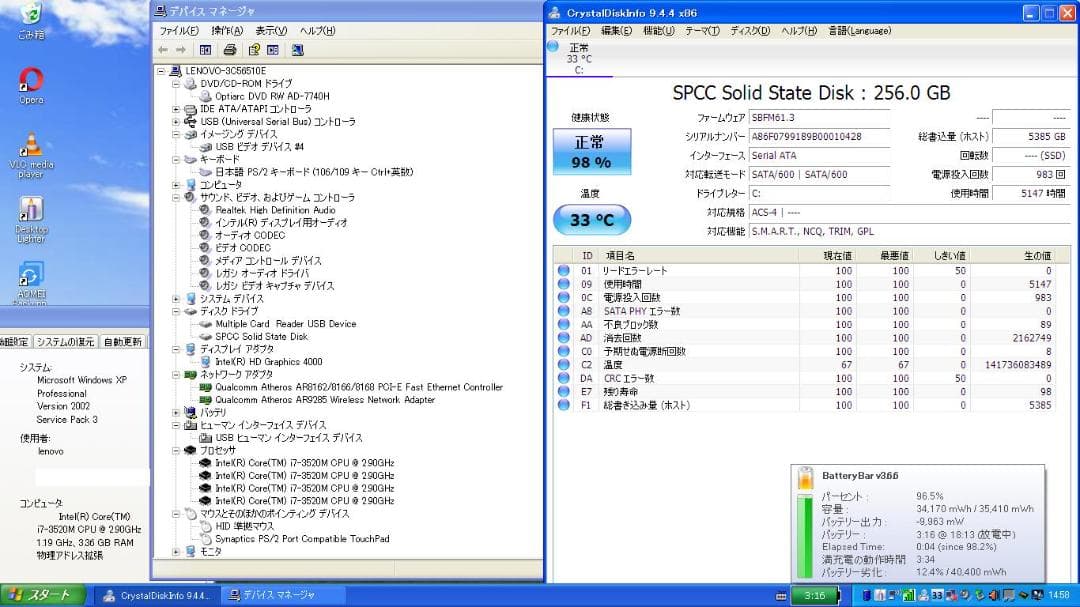Click the スタート button
Image resolution: width=1080 pixels, height=607 pixels.
pos(43,595)
